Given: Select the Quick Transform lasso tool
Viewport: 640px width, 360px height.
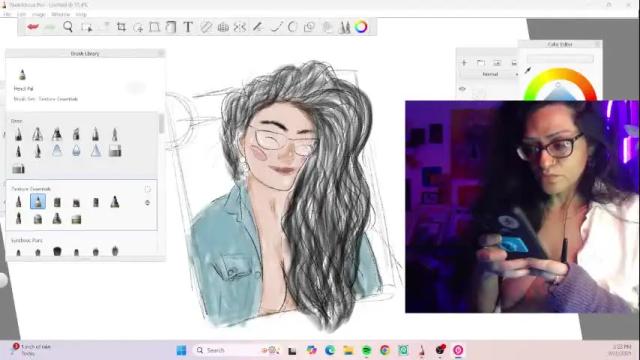Looking at the screenshot, I should pyautogui.click(x=138, y=27).
